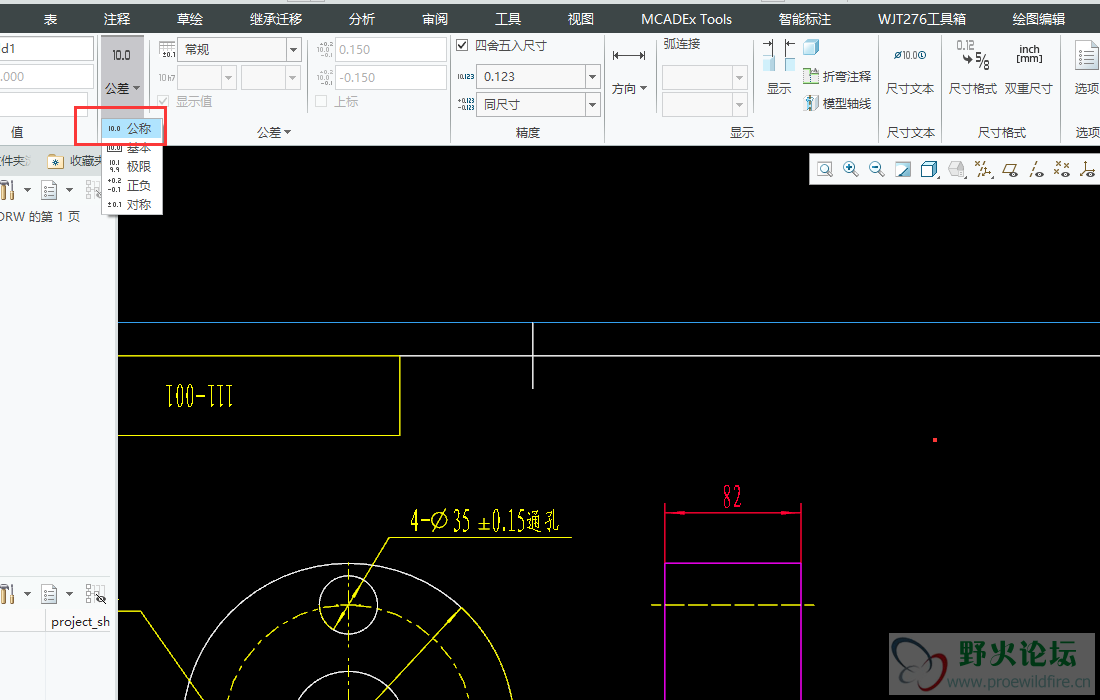Click the greyed saved-orientations cube icon
Image resolution: width=1100 pixels, height=700 pixels.
click(955, 169)
